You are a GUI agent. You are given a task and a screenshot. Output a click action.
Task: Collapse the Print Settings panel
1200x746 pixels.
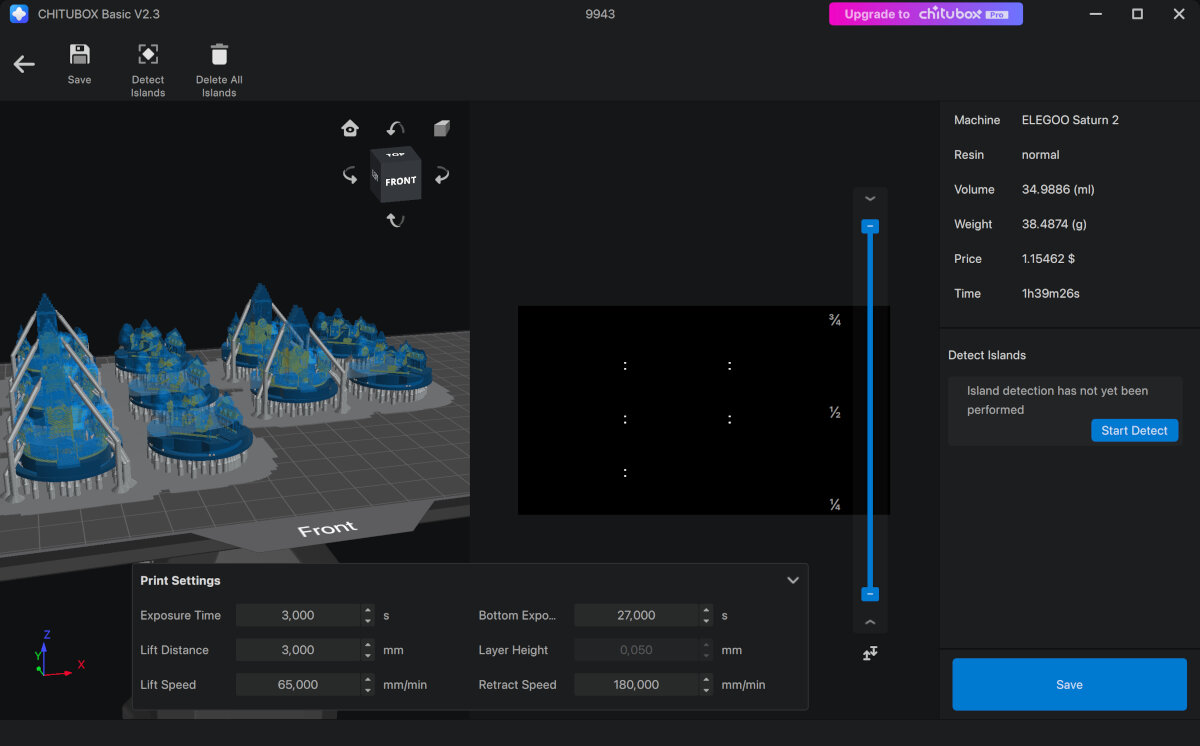pos(793,580)
